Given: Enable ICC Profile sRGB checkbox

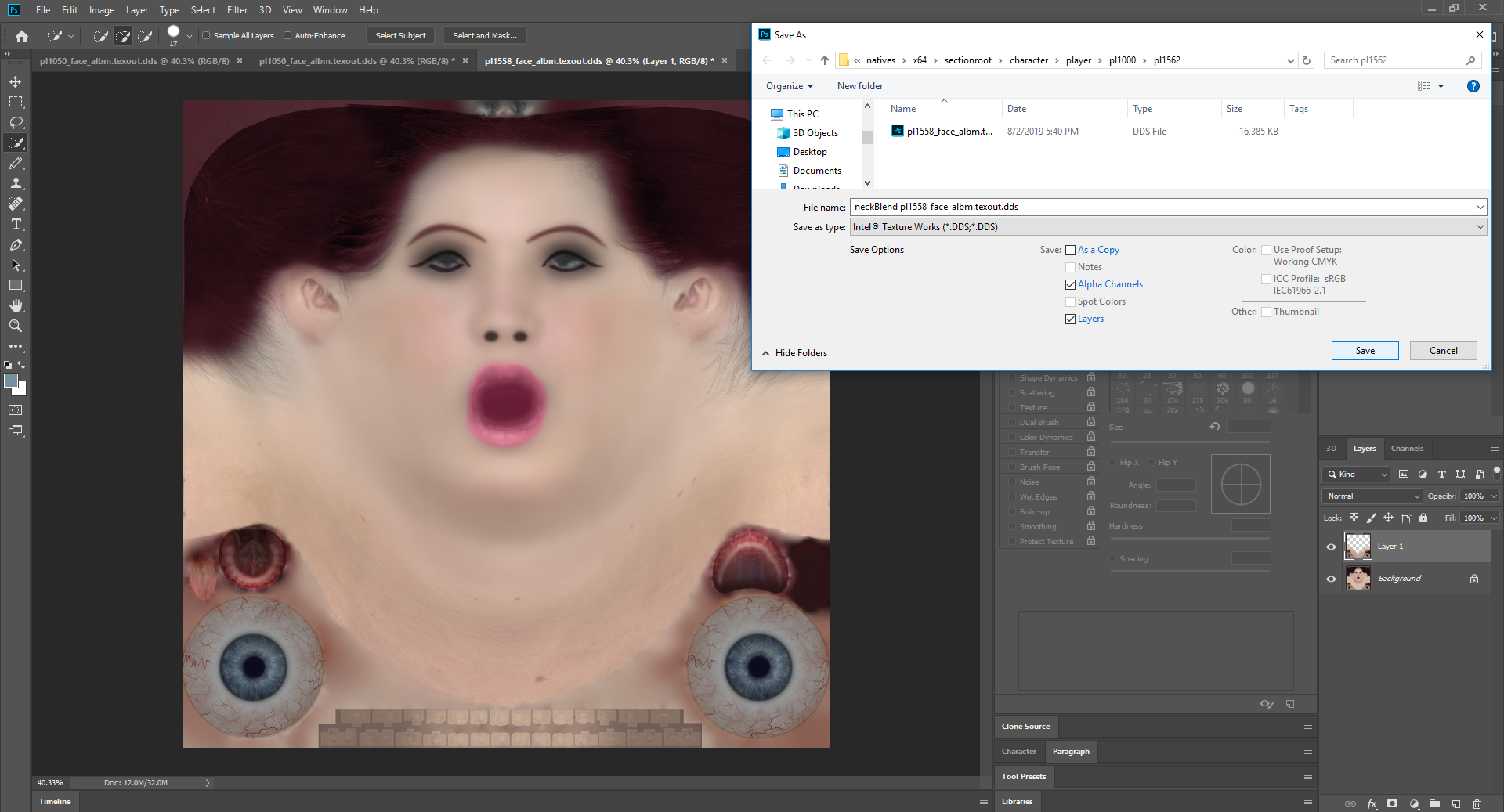Looking at the screenshot, I should (x=1266, y=279).
